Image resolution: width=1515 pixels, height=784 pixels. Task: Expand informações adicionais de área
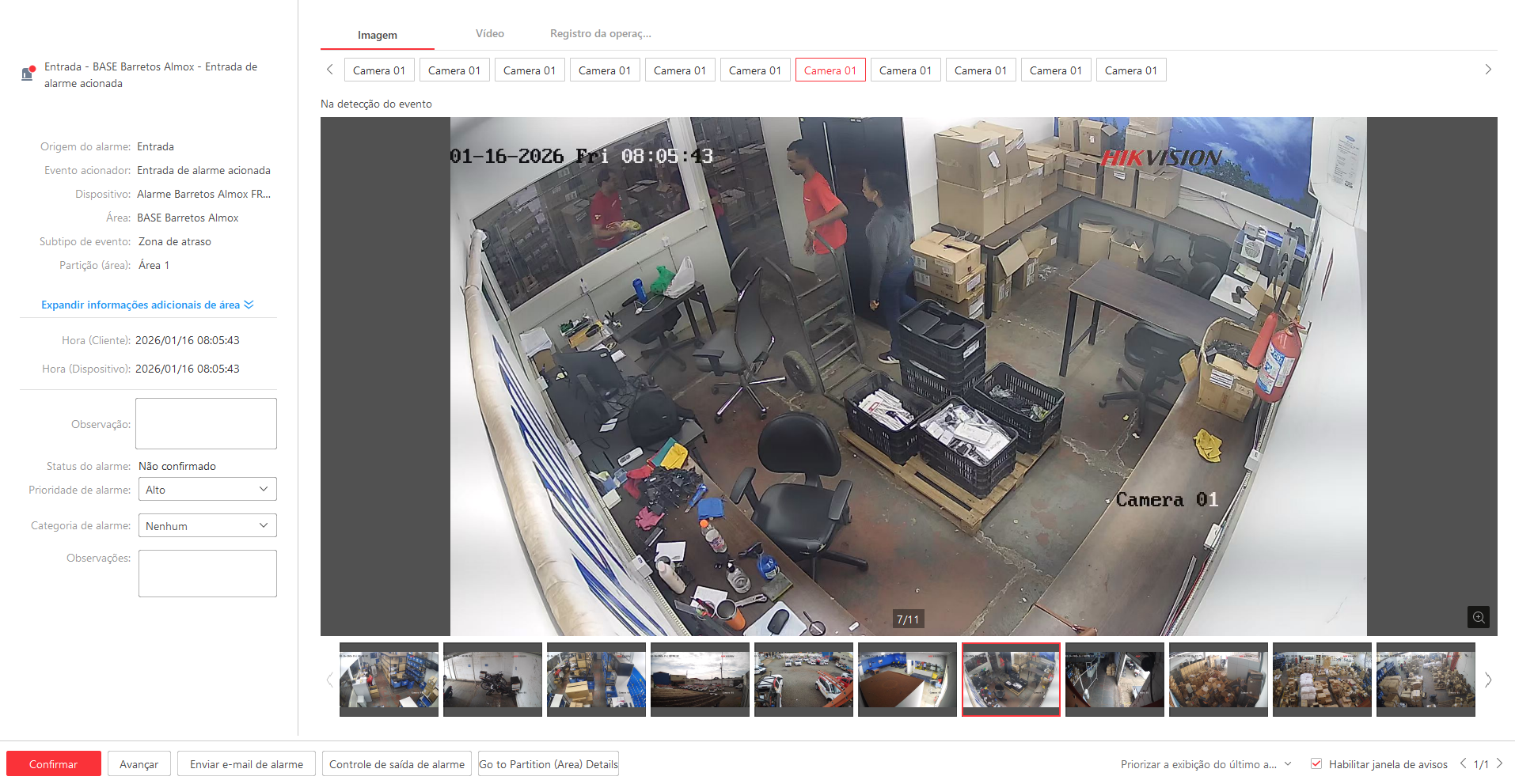[x=147, y=305]
